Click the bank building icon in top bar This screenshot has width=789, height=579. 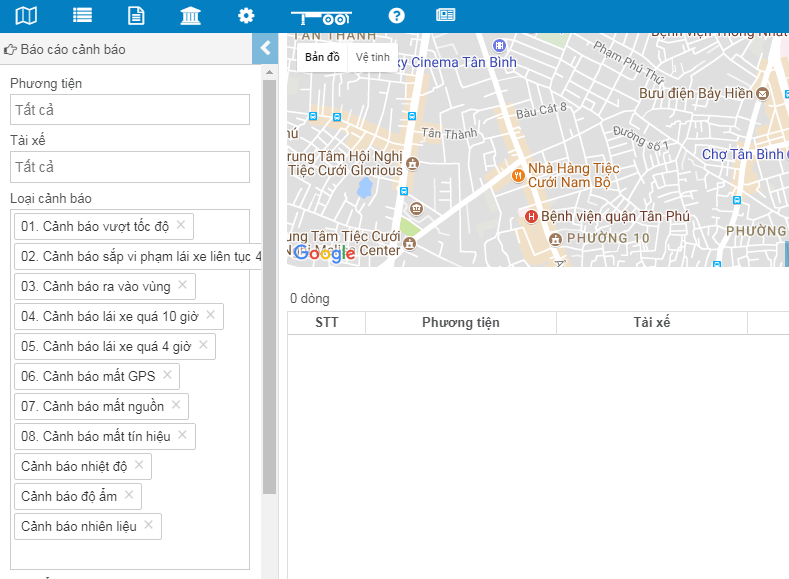(x=189, y=15)
